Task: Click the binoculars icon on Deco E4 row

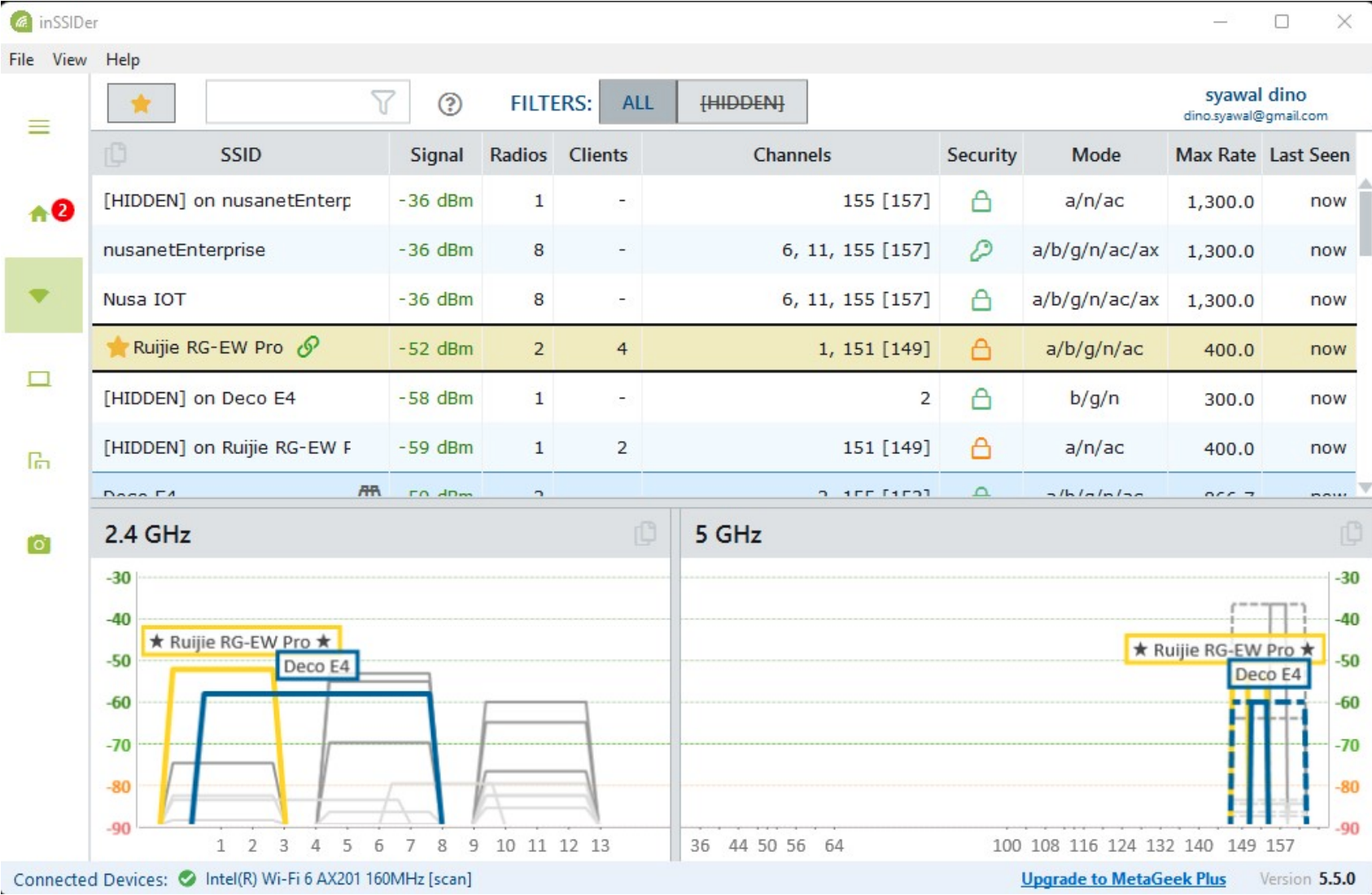Action: [x=369, y=491]
